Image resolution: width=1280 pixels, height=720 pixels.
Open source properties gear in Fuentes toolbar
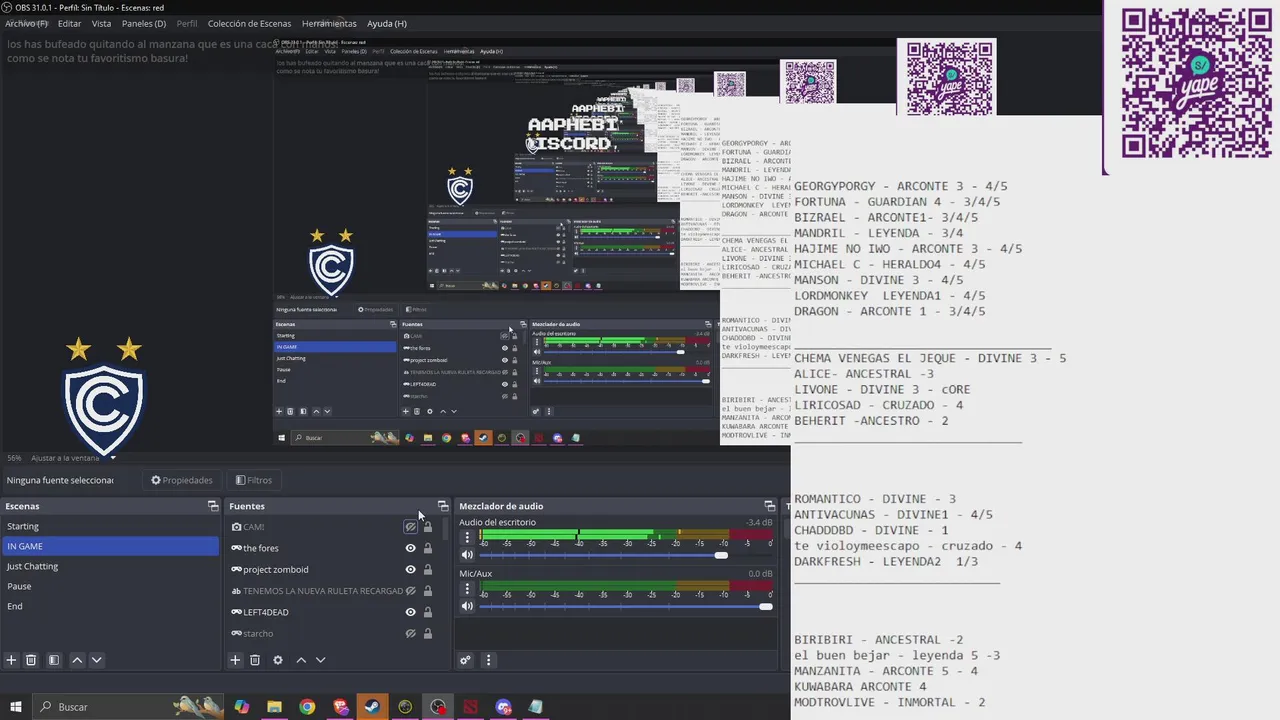pyautogui.click(x=278, y=660)
